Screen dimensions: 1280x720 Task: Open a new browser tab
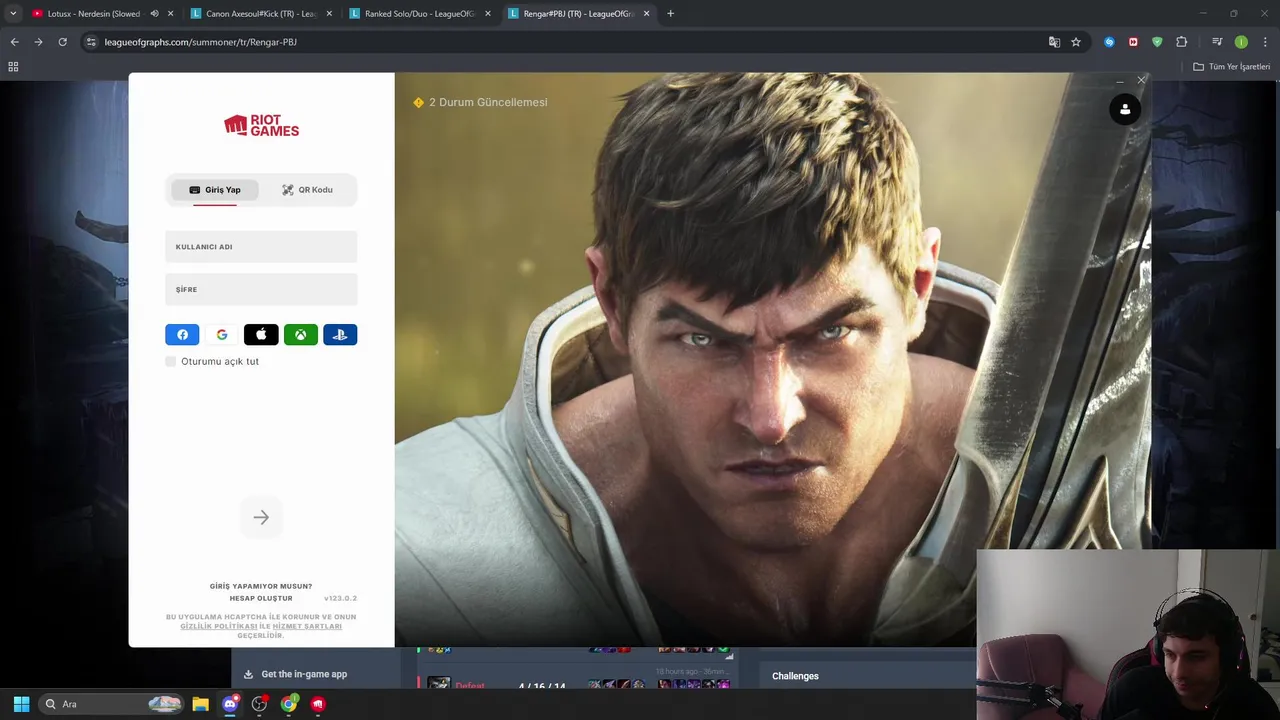click(x=670, y=14)
